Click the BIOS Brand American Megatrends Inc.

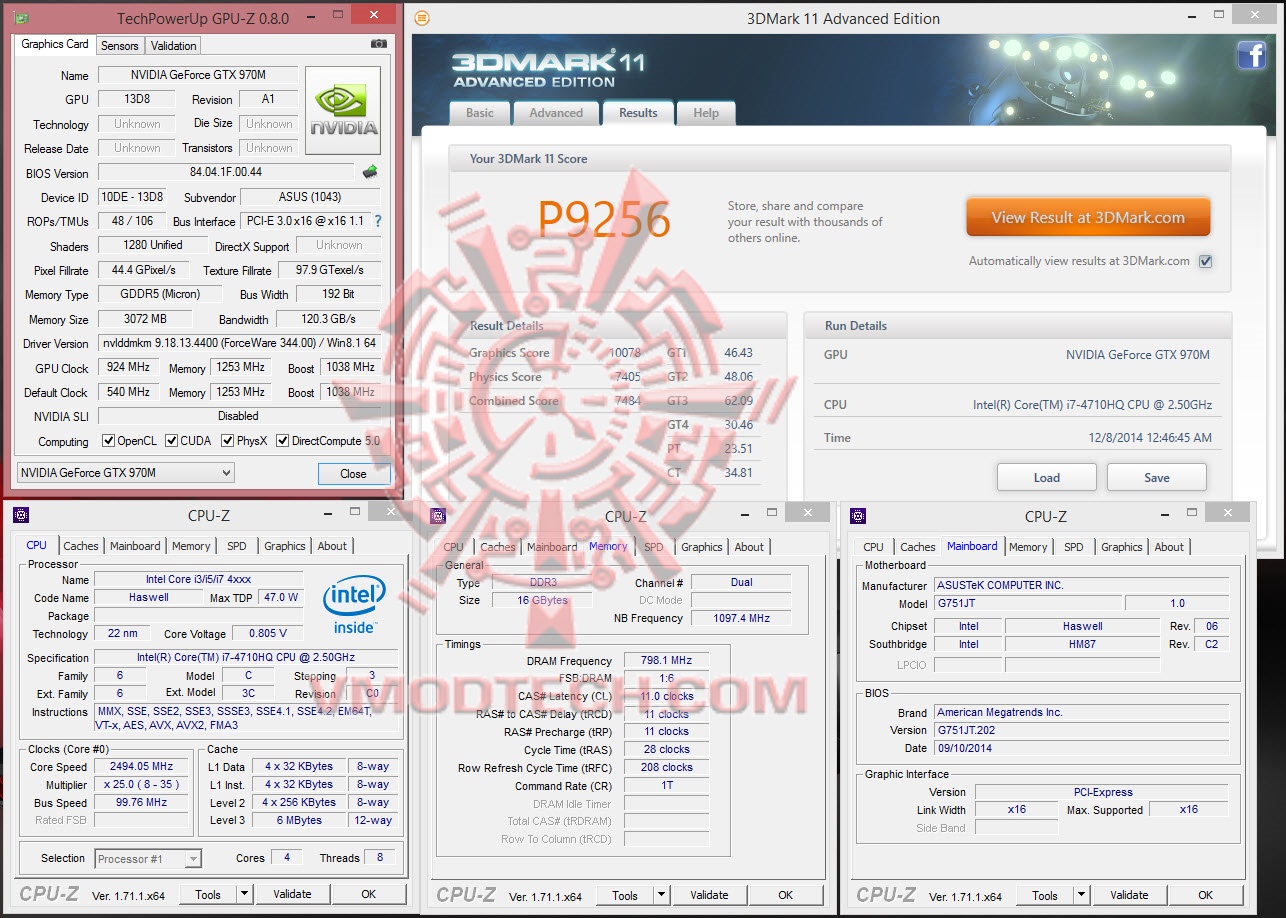(1081, 712)
